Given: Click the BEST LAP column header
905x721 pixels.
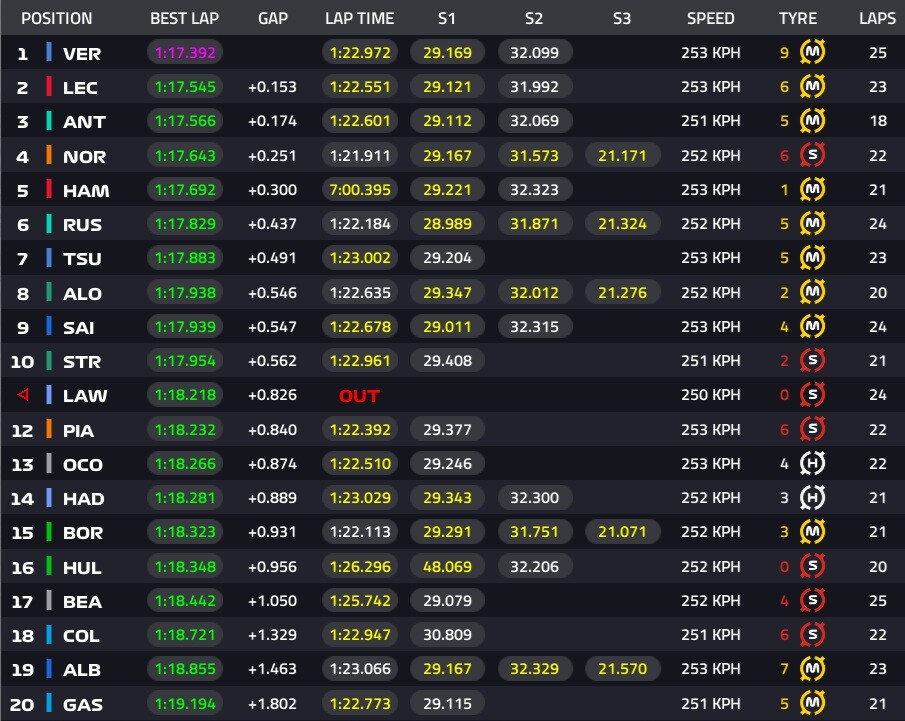Looking at the screenshot, I should 185,18.
